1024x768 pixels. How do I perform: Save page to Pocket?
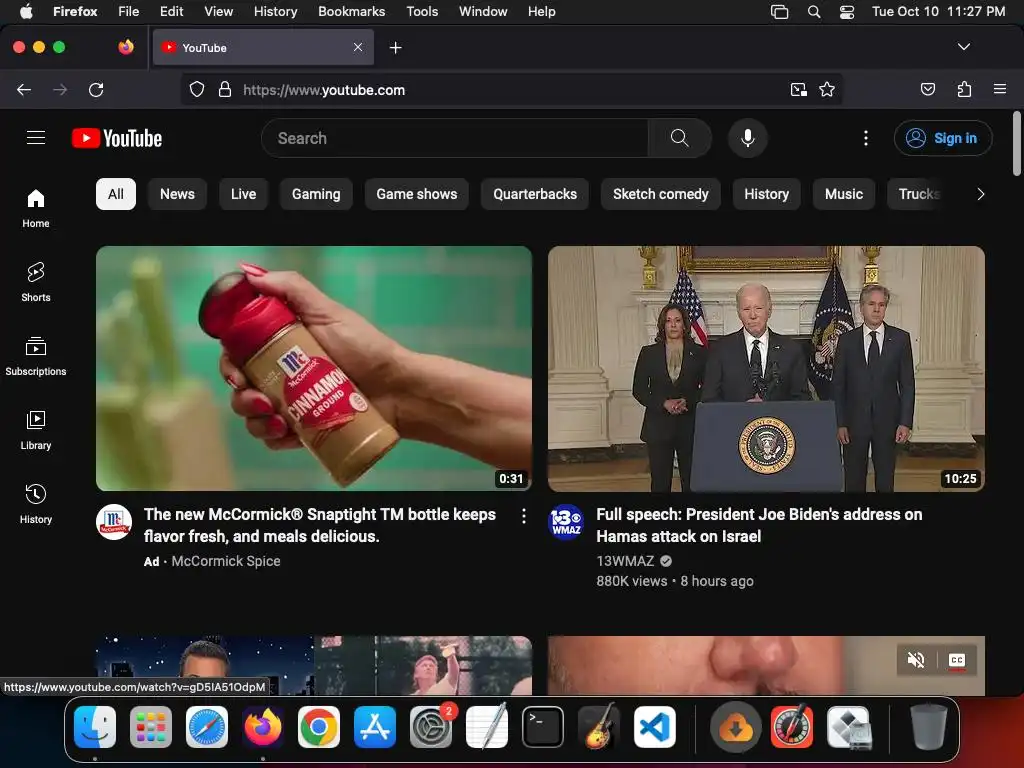pos(927,89)
